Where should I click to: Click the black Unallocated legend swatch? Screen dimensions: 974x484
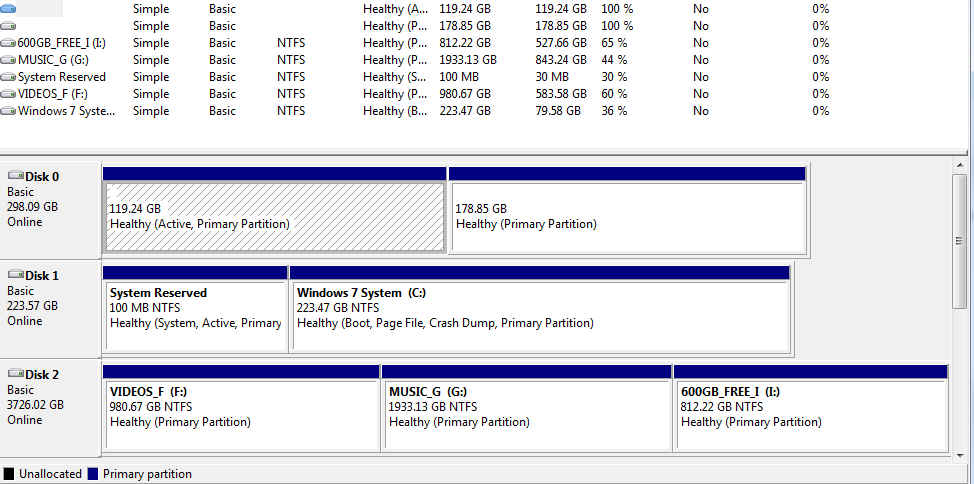(9, 474)
